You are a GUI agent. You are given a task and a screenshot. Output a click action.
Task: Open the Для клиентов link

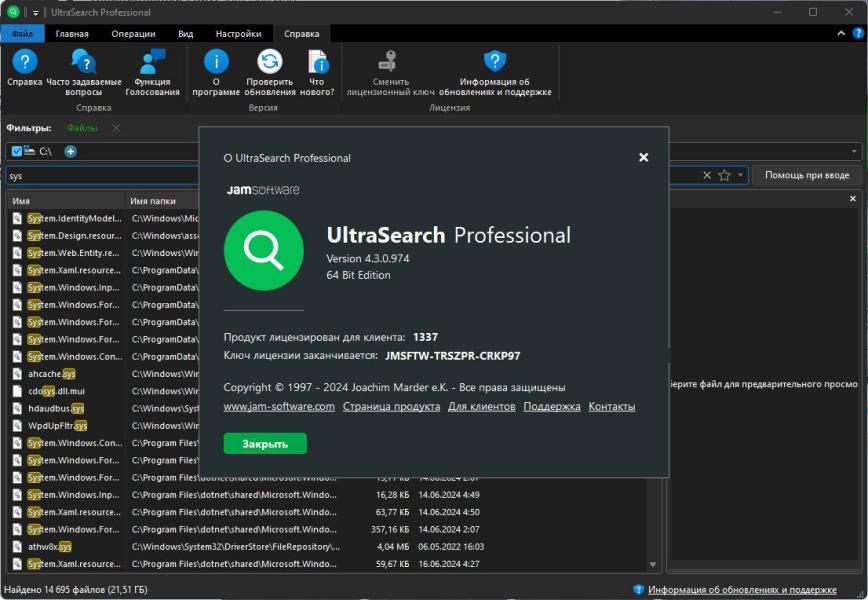click(482, 406)
